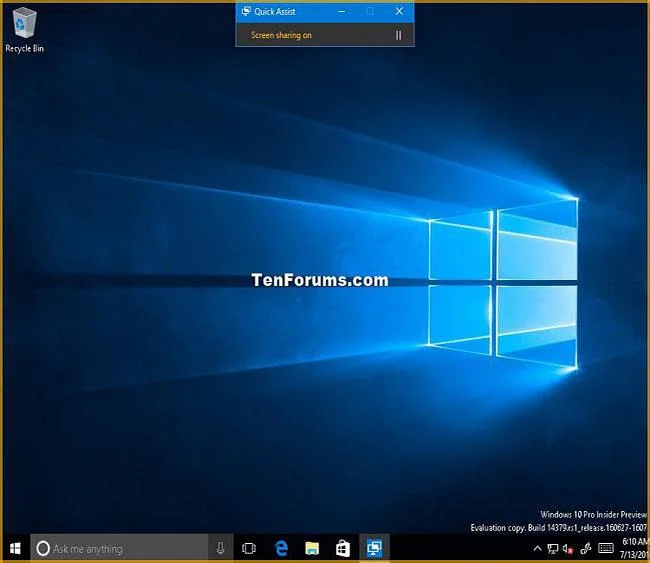The height and width of the screenshot is (563, 650).
Task: Open the clock showing 6:10 AM
Action: coord(634,548)
